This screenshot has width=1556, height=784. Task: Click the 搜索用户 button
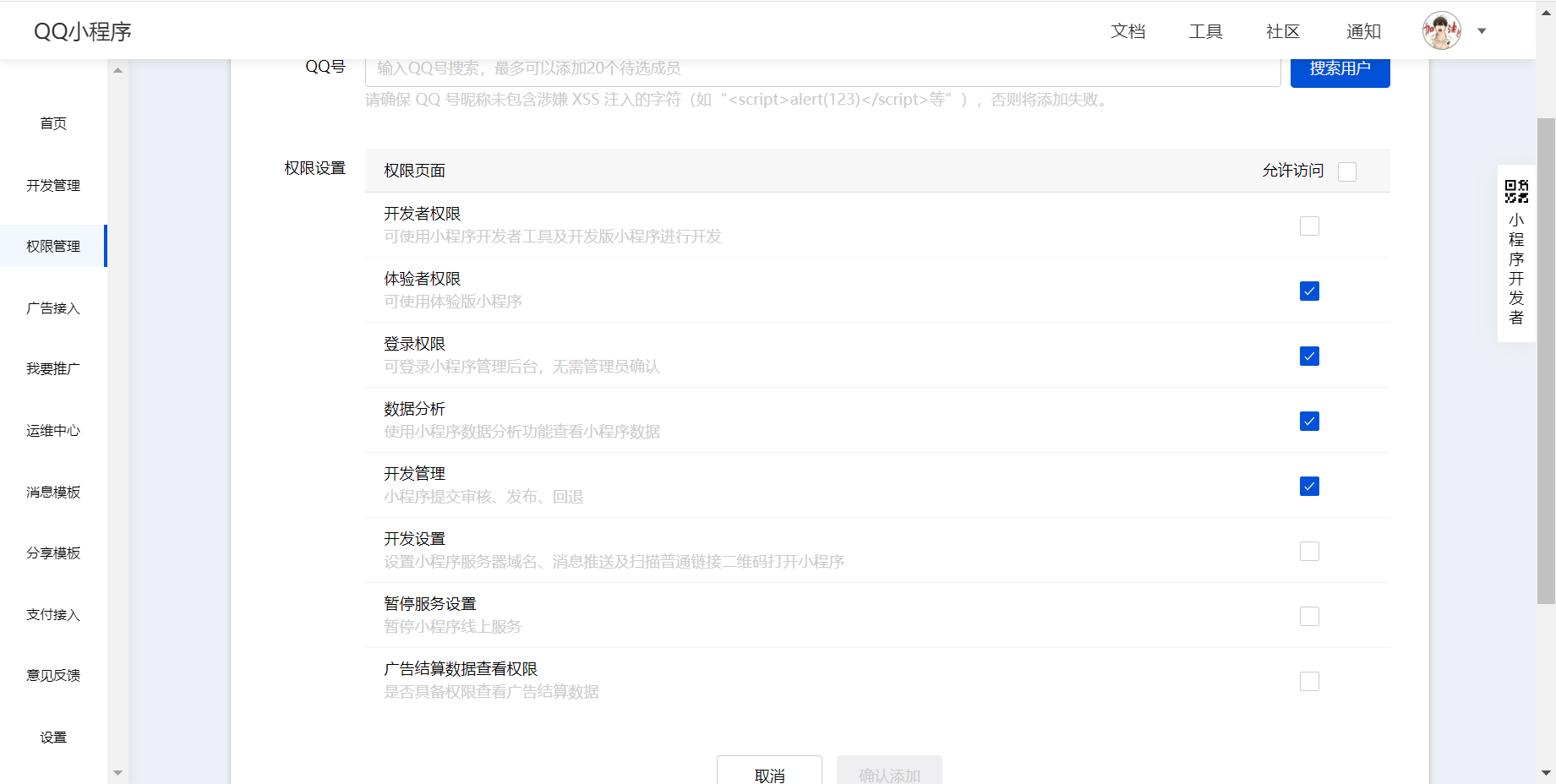coord(1340,71)
